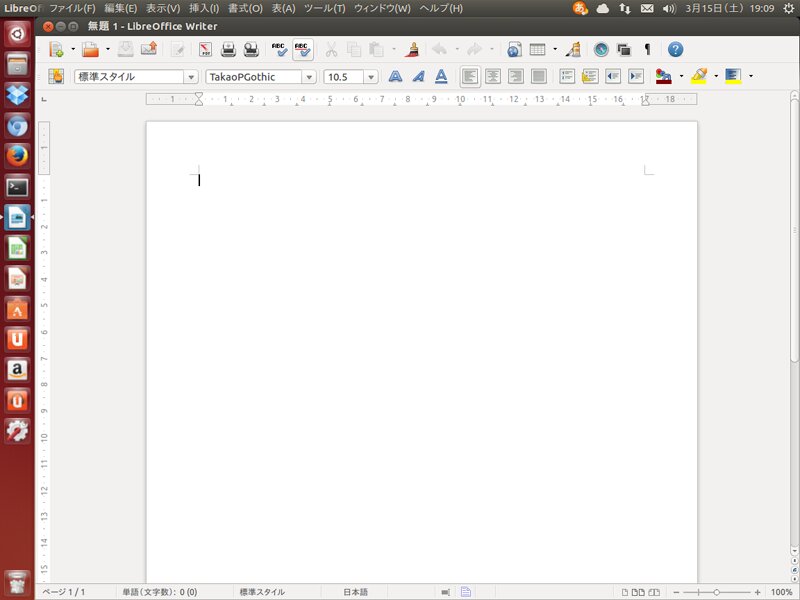
Task: Expand background color dropdown arrow
Action: point(751,77)
